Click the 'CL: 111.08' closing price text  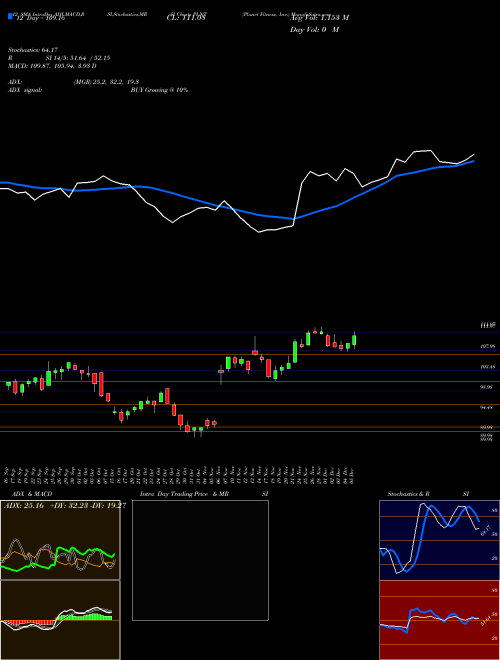click(184, 19)
